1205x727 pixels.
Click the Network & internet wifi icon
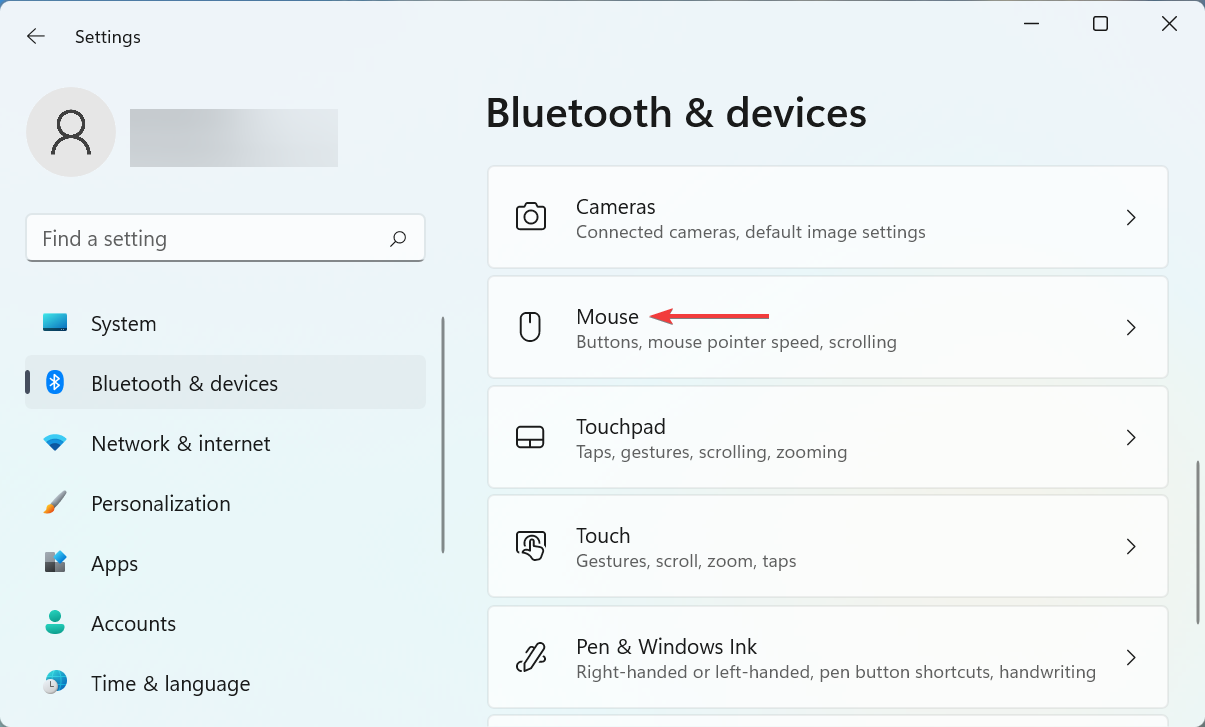53,443
